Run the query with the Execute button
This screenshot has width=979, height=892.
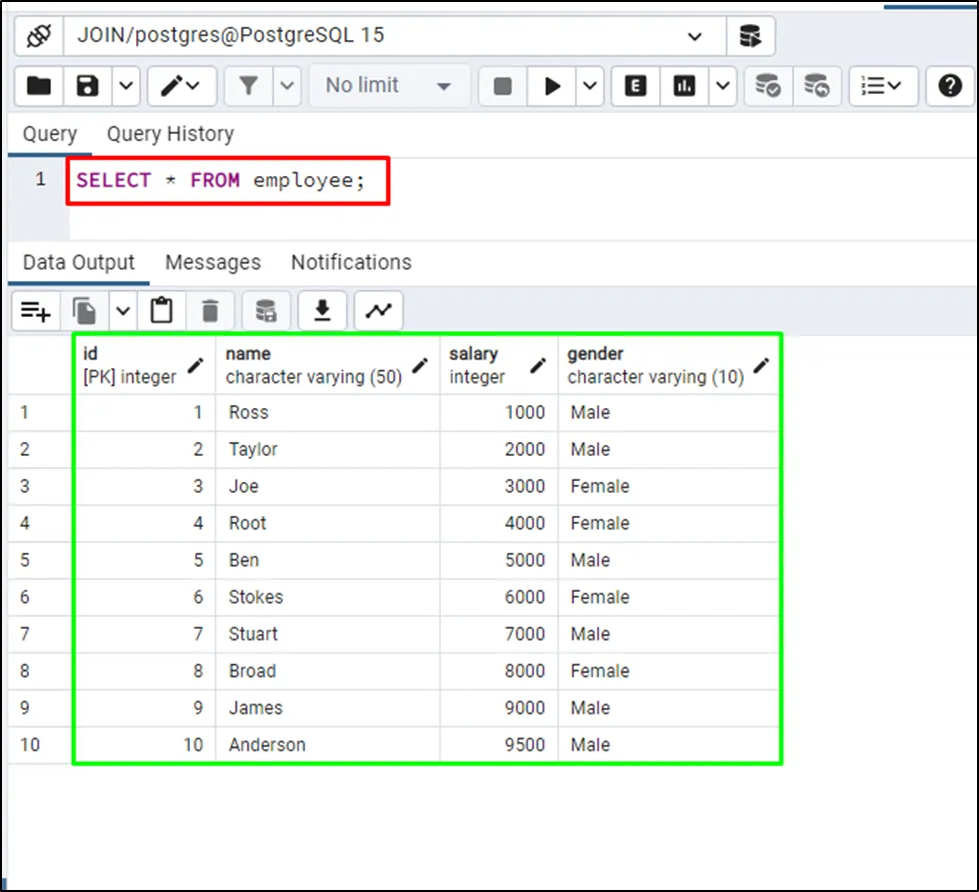click(552, 86)
